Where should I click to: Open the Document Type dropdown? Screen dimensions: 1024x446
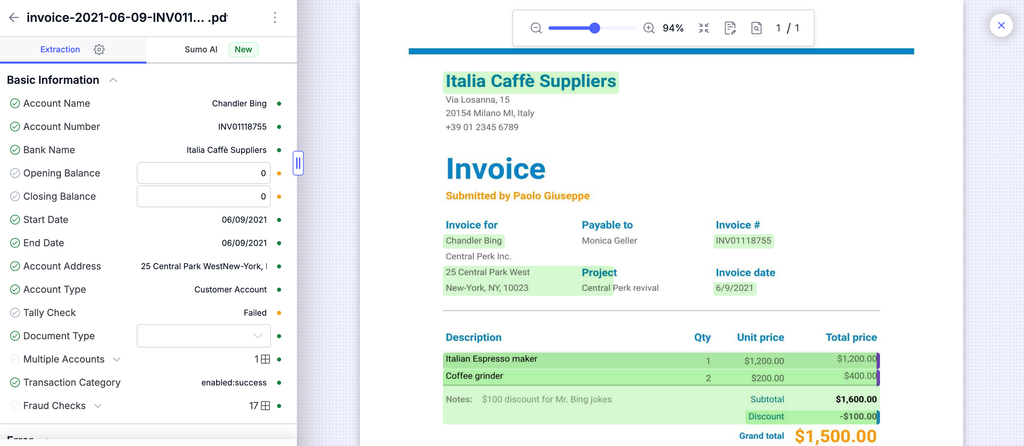tap(204, 336)
